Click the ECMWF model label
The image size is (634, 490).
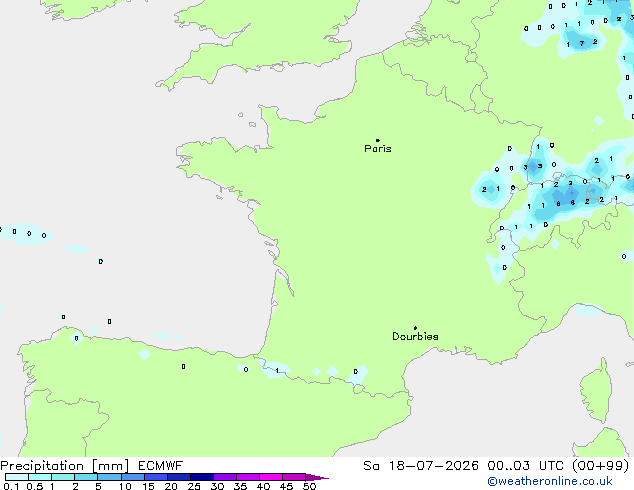pos(161,466)
